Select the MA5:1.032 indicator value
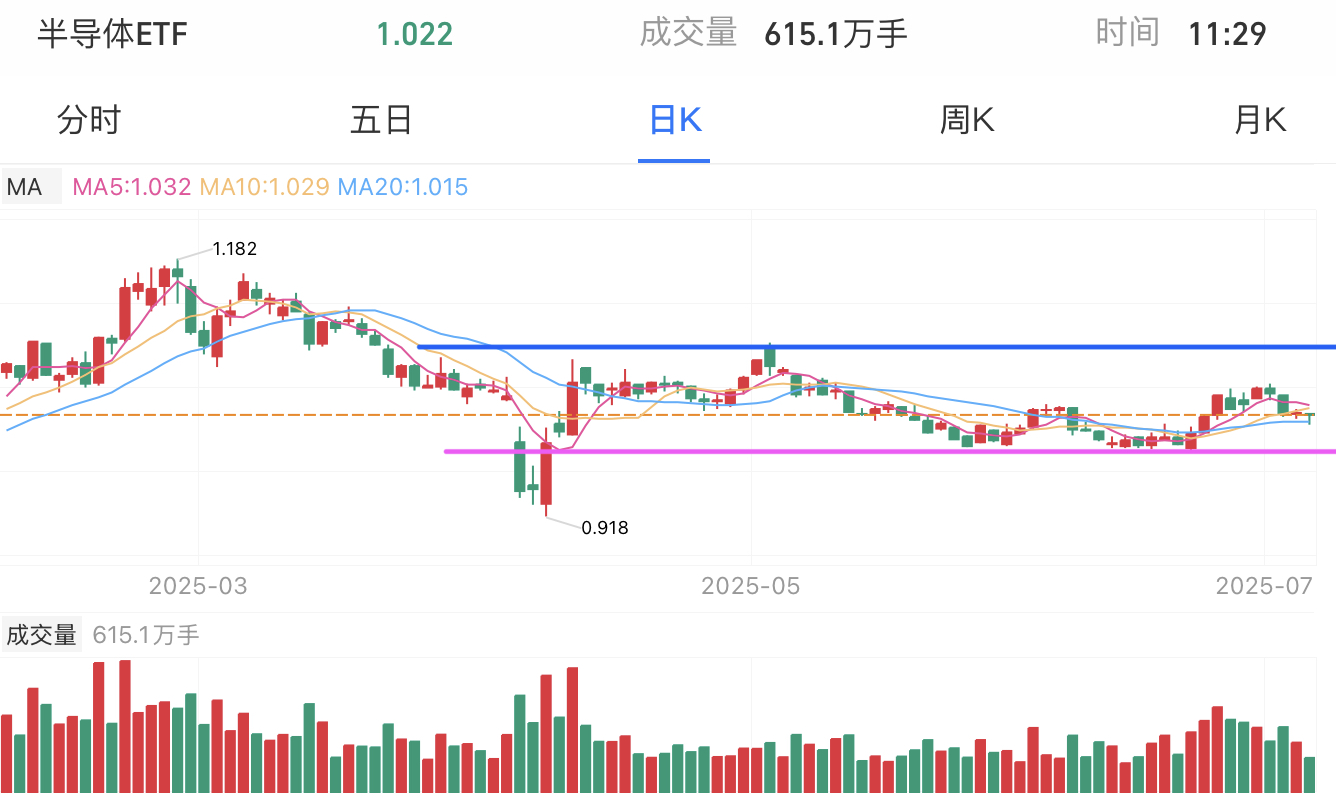 (132, 187)
